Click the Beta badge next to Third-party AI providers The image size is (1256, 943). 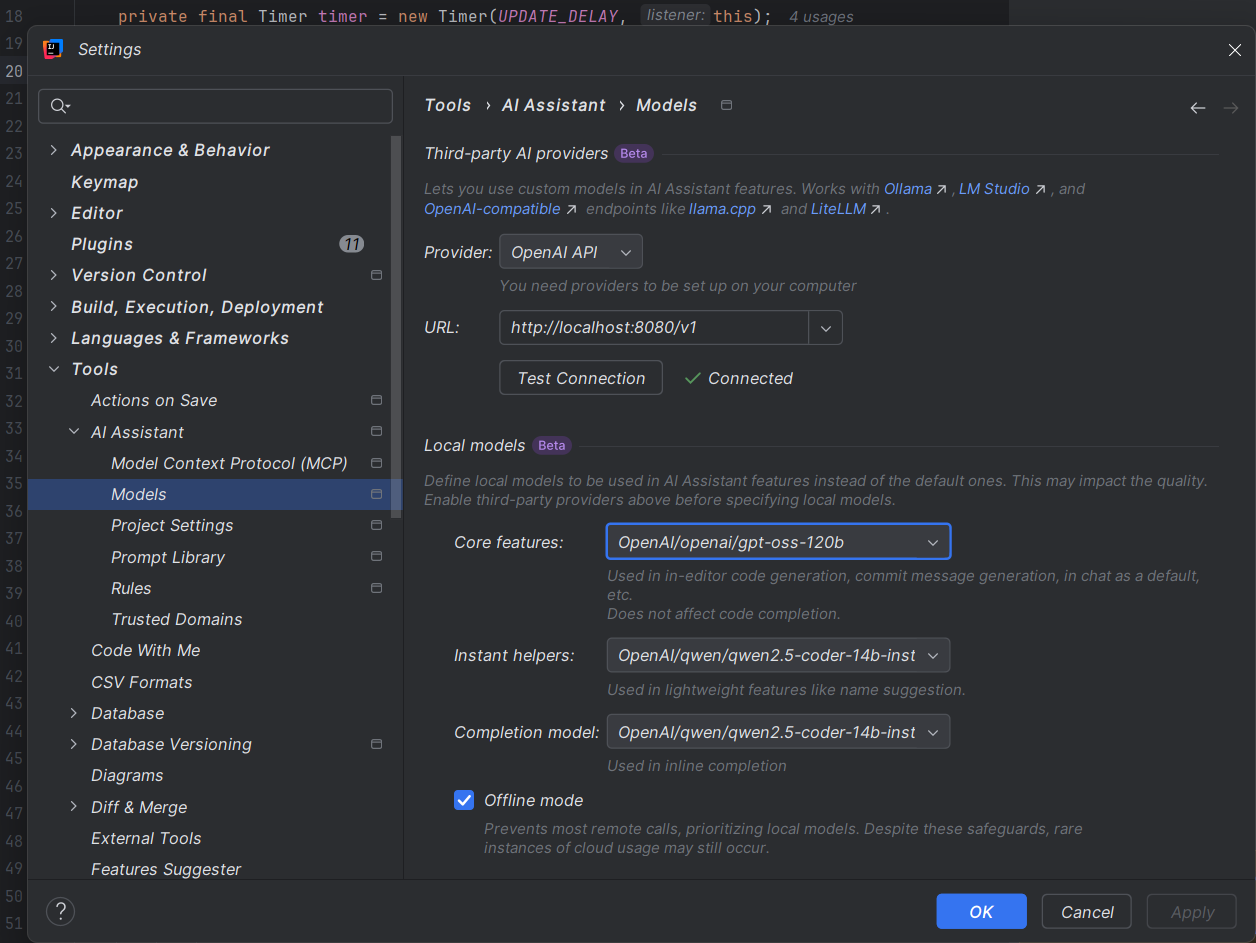pyautogui.click(x=634, y=153)
